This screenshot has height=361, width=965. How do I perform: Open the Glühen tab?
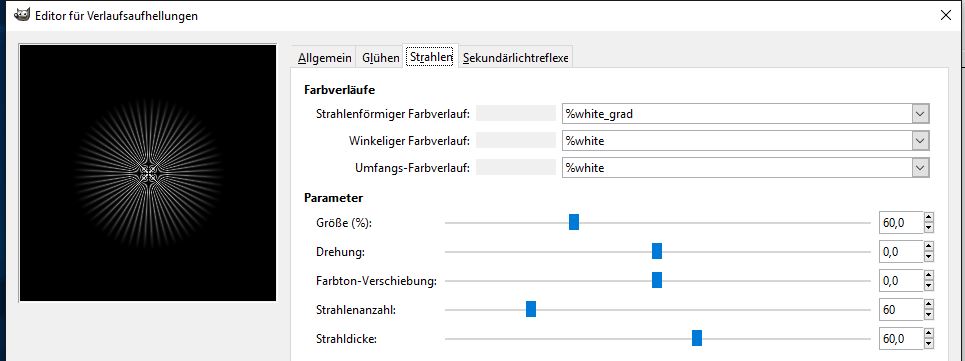pyautogui.click(x=380, y=58)
